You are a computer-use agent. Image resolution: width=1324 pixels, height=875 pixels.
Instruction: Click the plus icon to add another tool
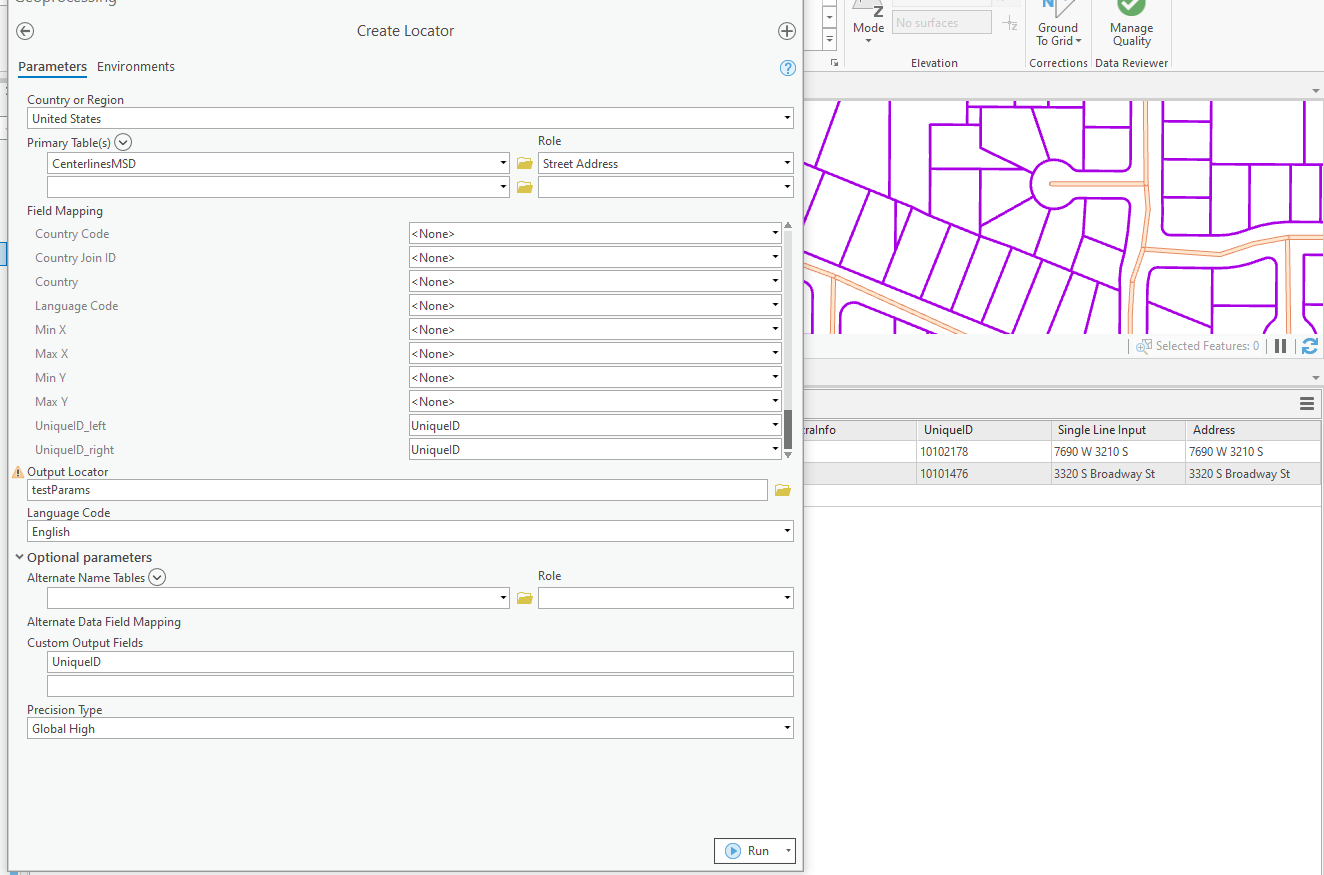[x=787, y=31]
